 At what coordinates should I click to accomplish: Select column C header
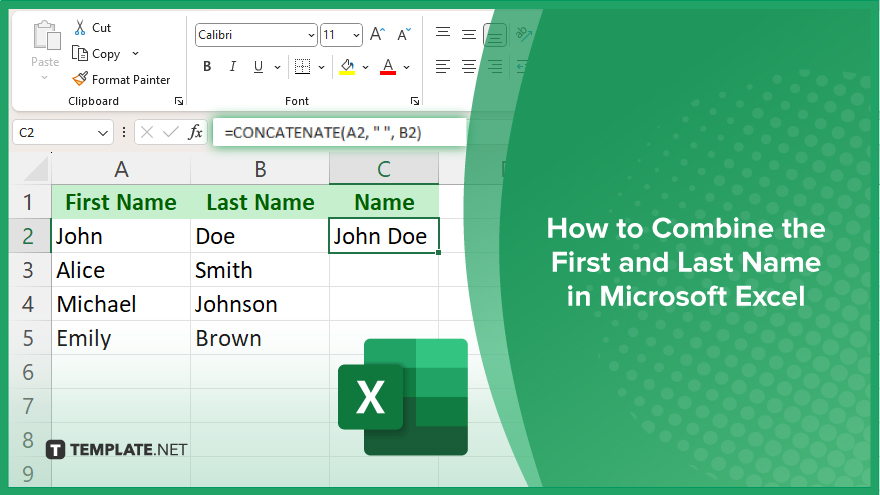[384, 169]
